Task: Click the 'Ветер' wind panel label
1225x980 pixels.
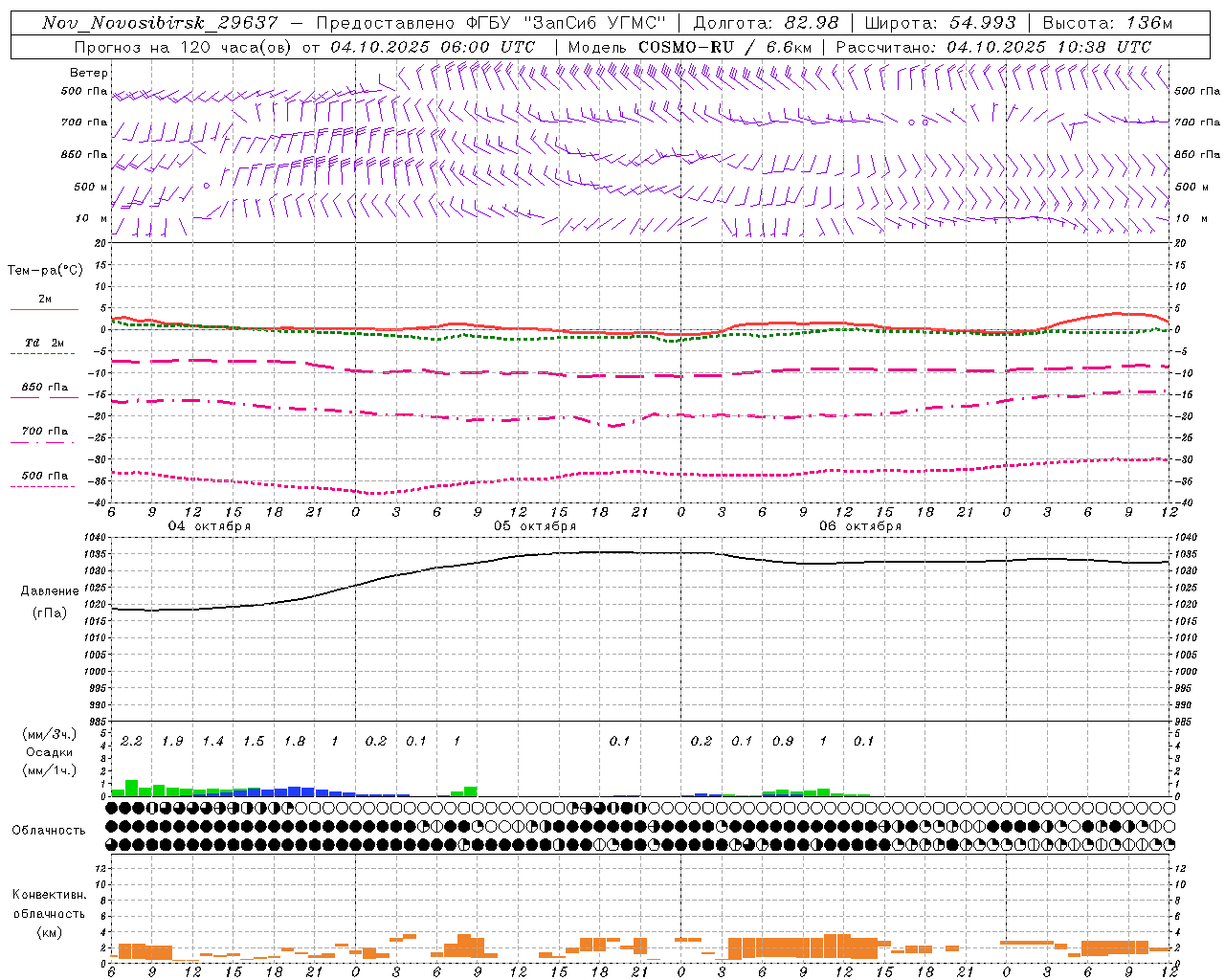Action: [x=88, y=73]
